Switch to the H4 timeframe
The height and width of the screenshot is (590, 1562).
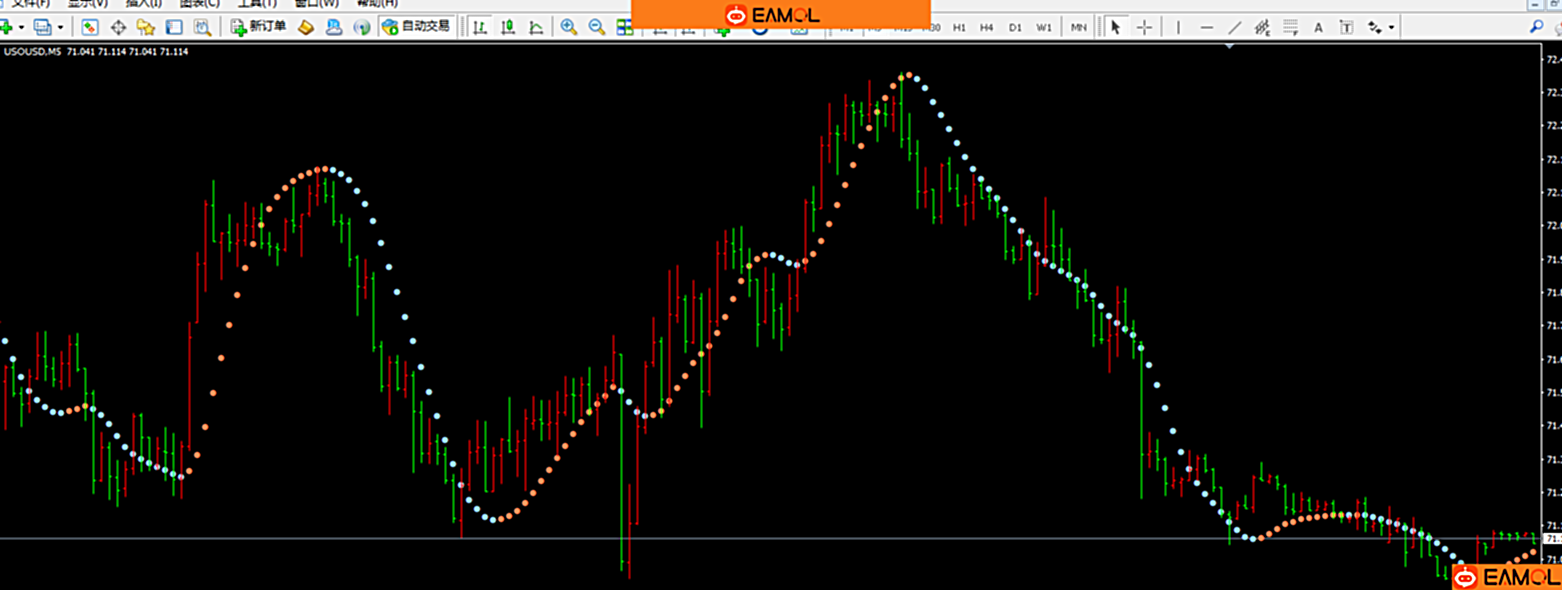[x=987, y=28]
